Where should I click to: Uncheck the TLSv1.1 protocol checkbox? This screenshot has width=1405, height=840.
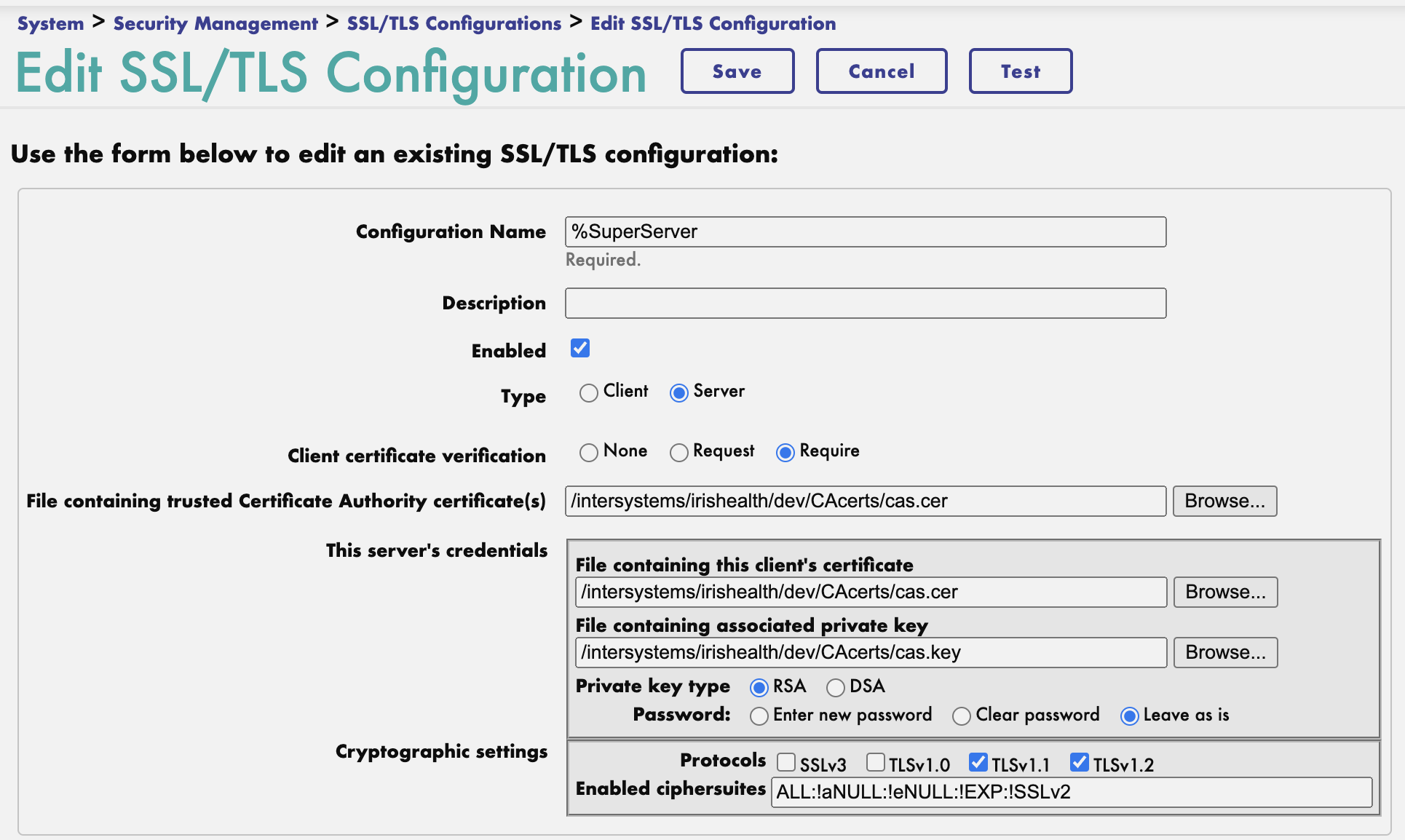978,762
